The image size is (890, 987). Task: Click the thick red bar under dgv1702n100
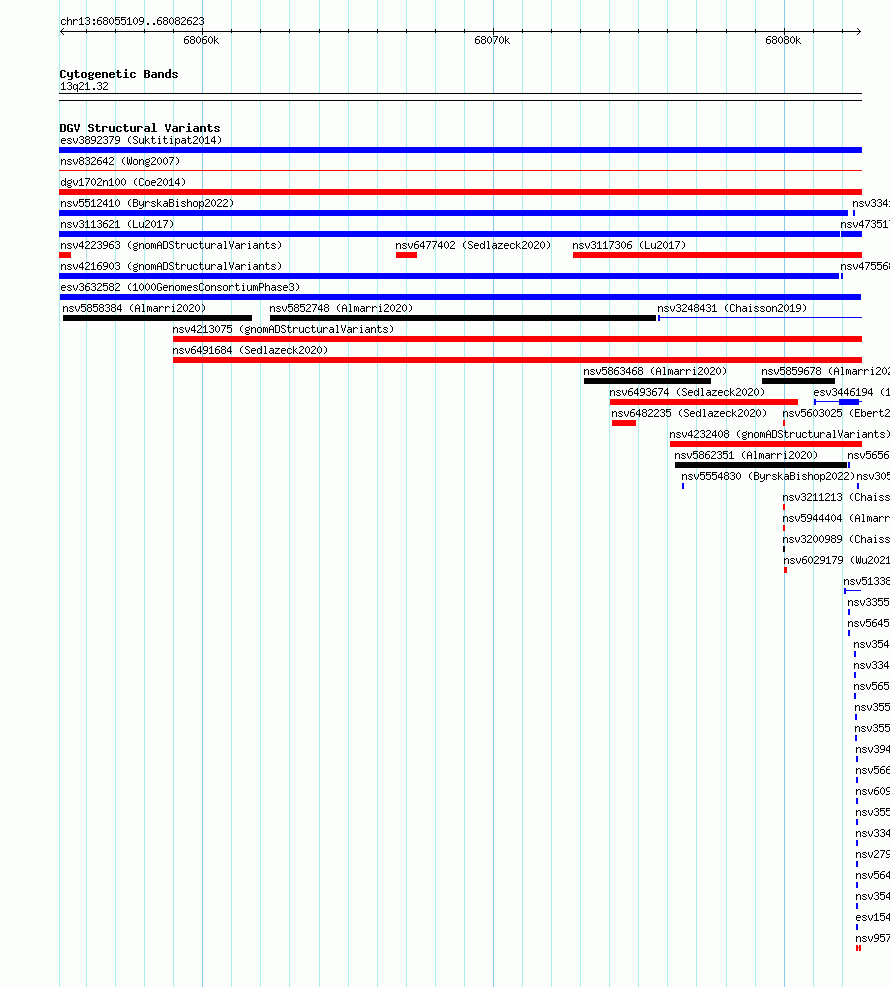pyautogui.click(x=460, y=192)
